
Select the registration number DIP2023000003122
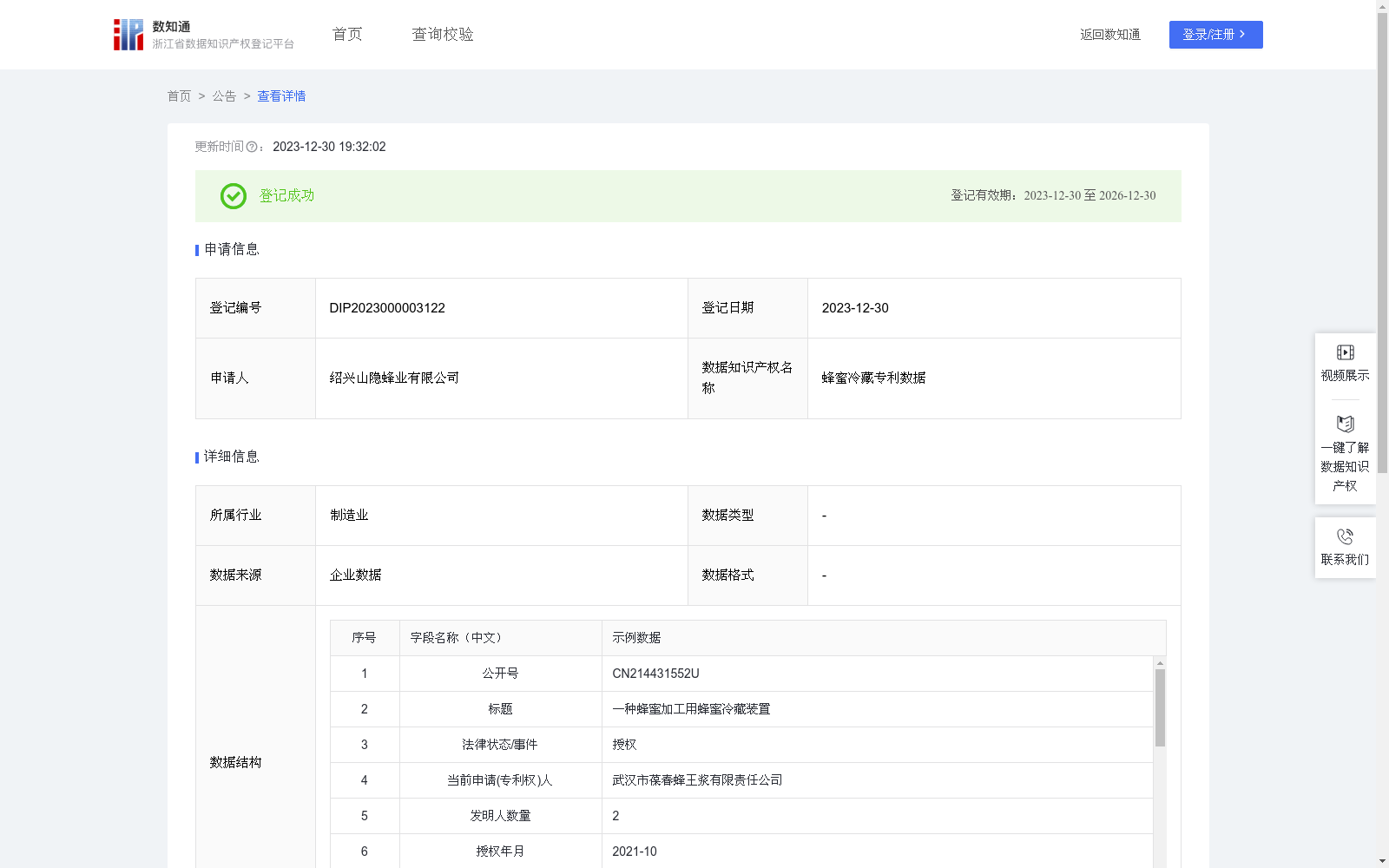point(387,308)
